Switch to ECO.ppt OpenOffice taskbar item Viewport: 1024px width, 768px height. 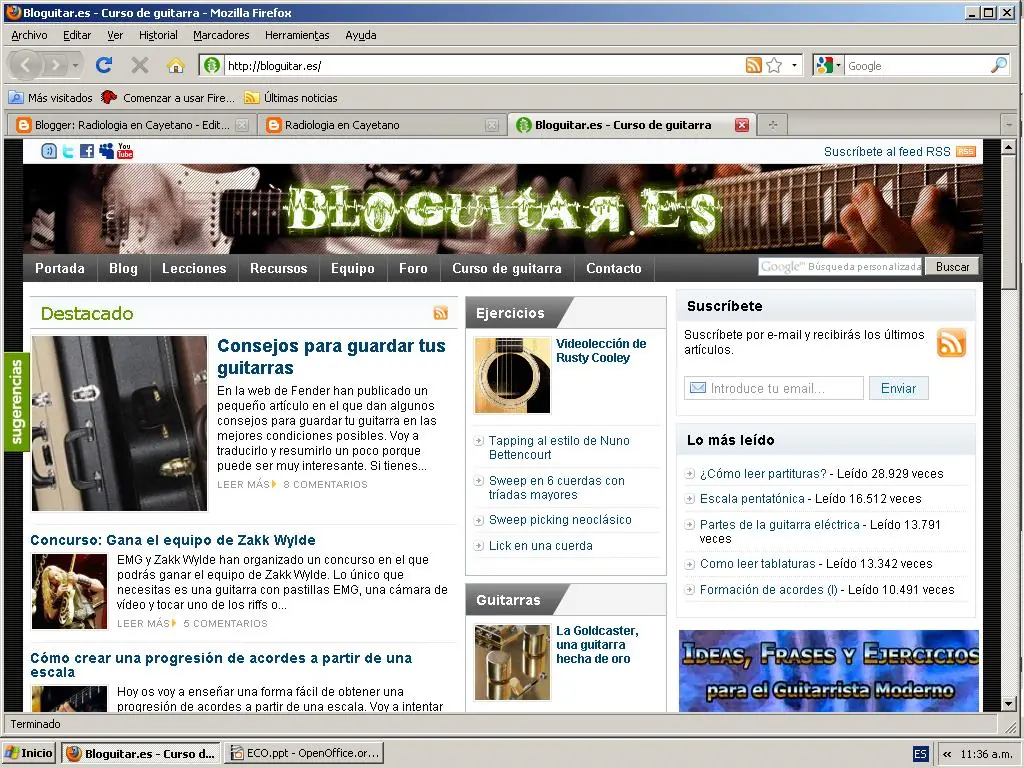point(304,754)
